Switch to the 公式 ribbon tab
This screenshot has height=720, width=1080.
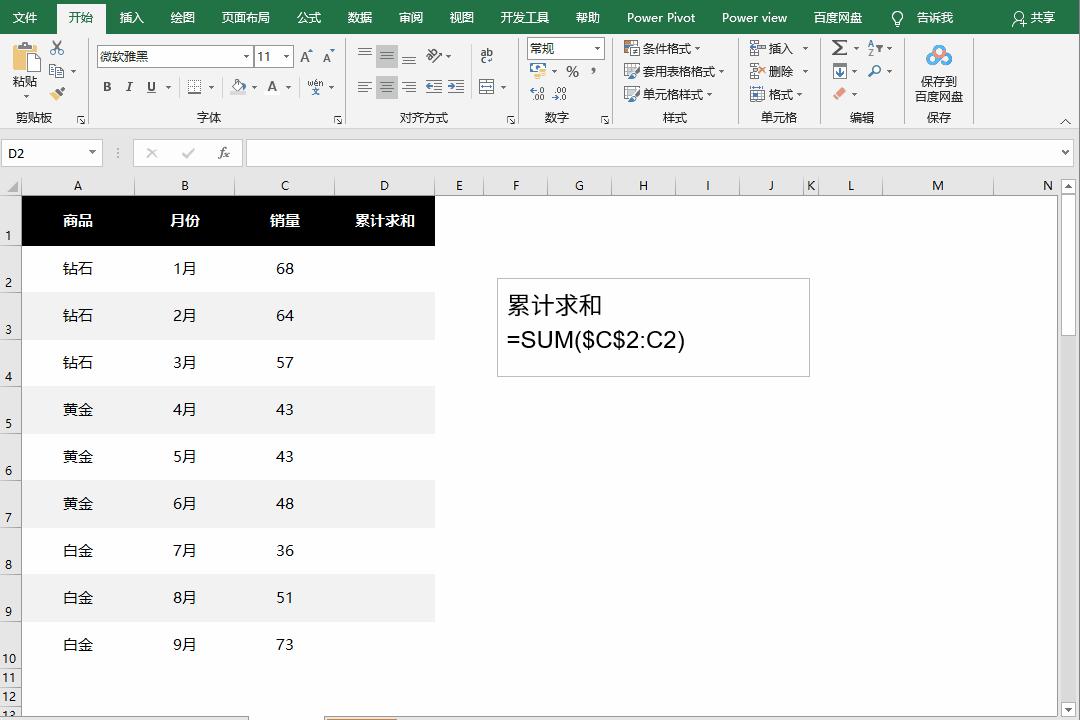click(x=309, y=17)
